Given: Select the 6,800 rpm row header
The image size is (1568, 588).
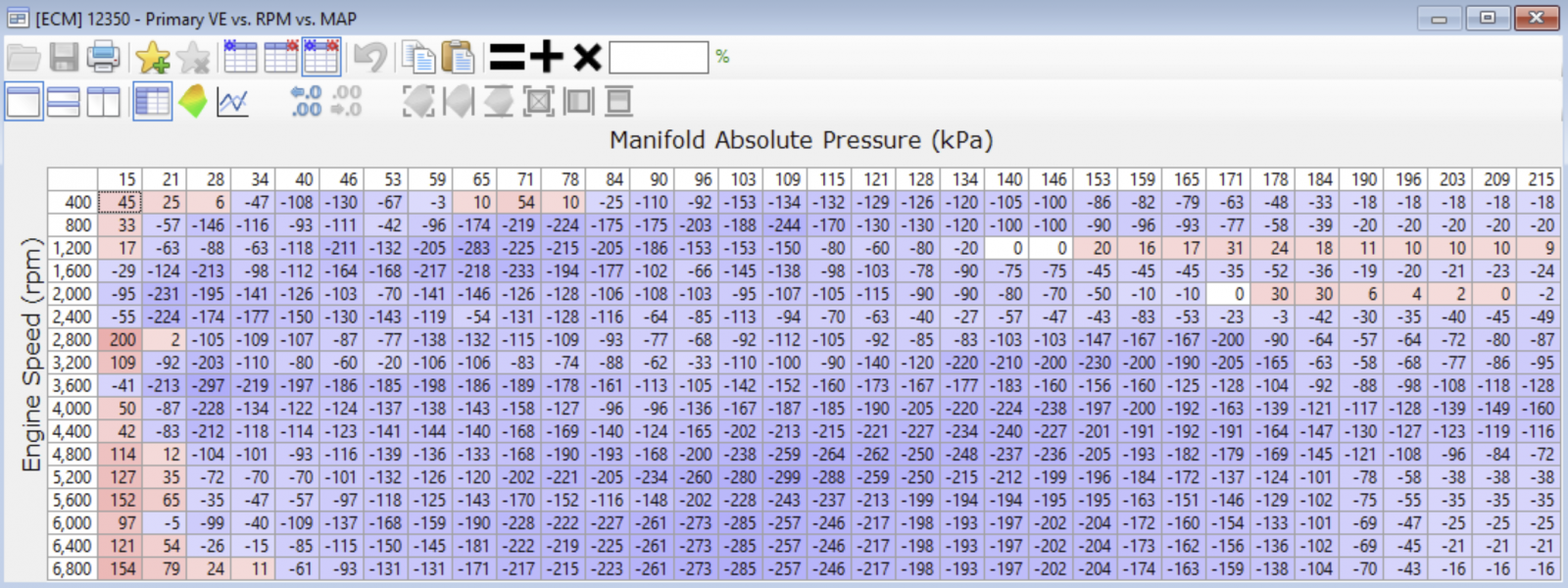Looking at the screenshot, I should coord(73,568).
